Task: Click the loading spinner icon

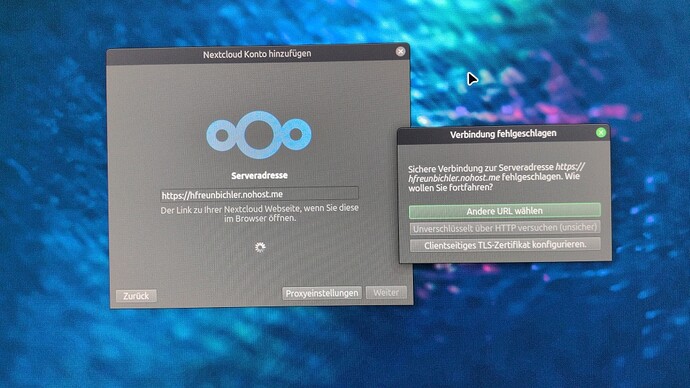Action: 260,247
